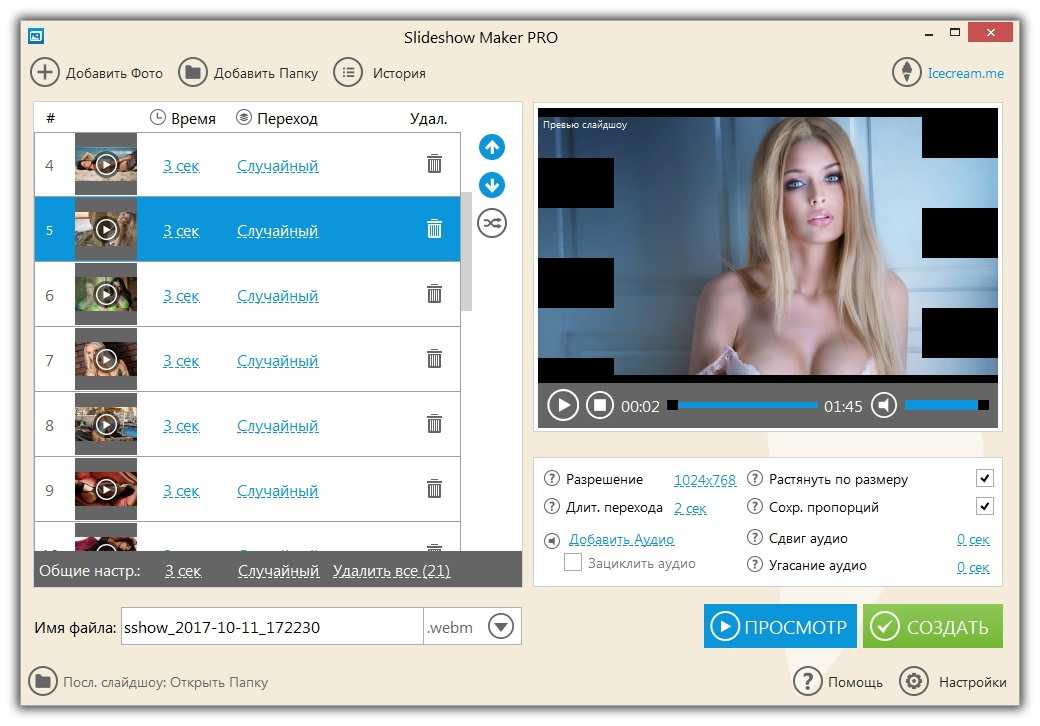Delete slide 7 with trash icon
1040x726 pixels.
pos(434,359)
